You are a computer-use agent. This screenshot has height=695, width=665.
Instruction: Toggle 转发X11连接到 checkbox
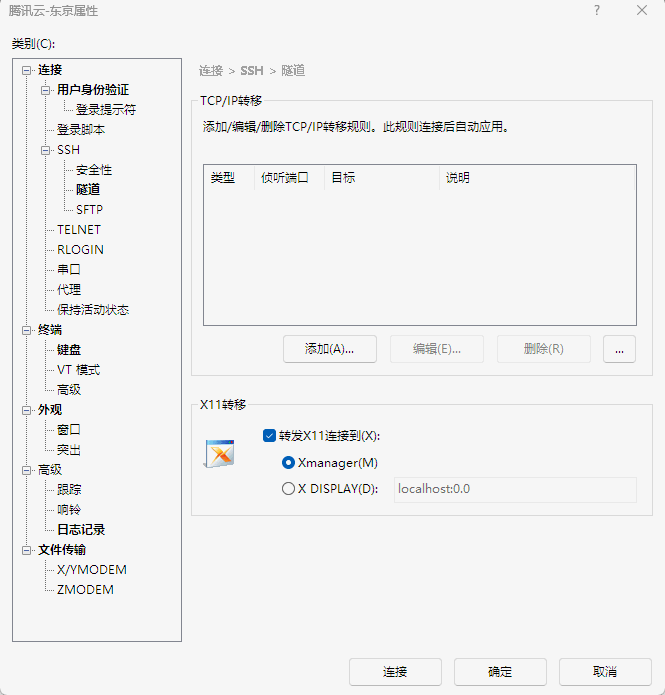(270, 436)
